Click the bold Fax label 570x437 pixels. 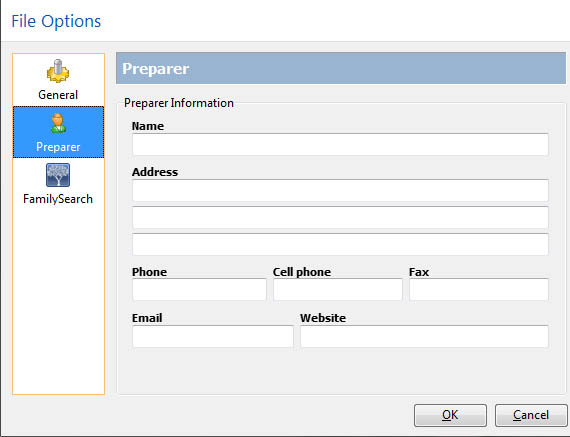tap(419, 272)
